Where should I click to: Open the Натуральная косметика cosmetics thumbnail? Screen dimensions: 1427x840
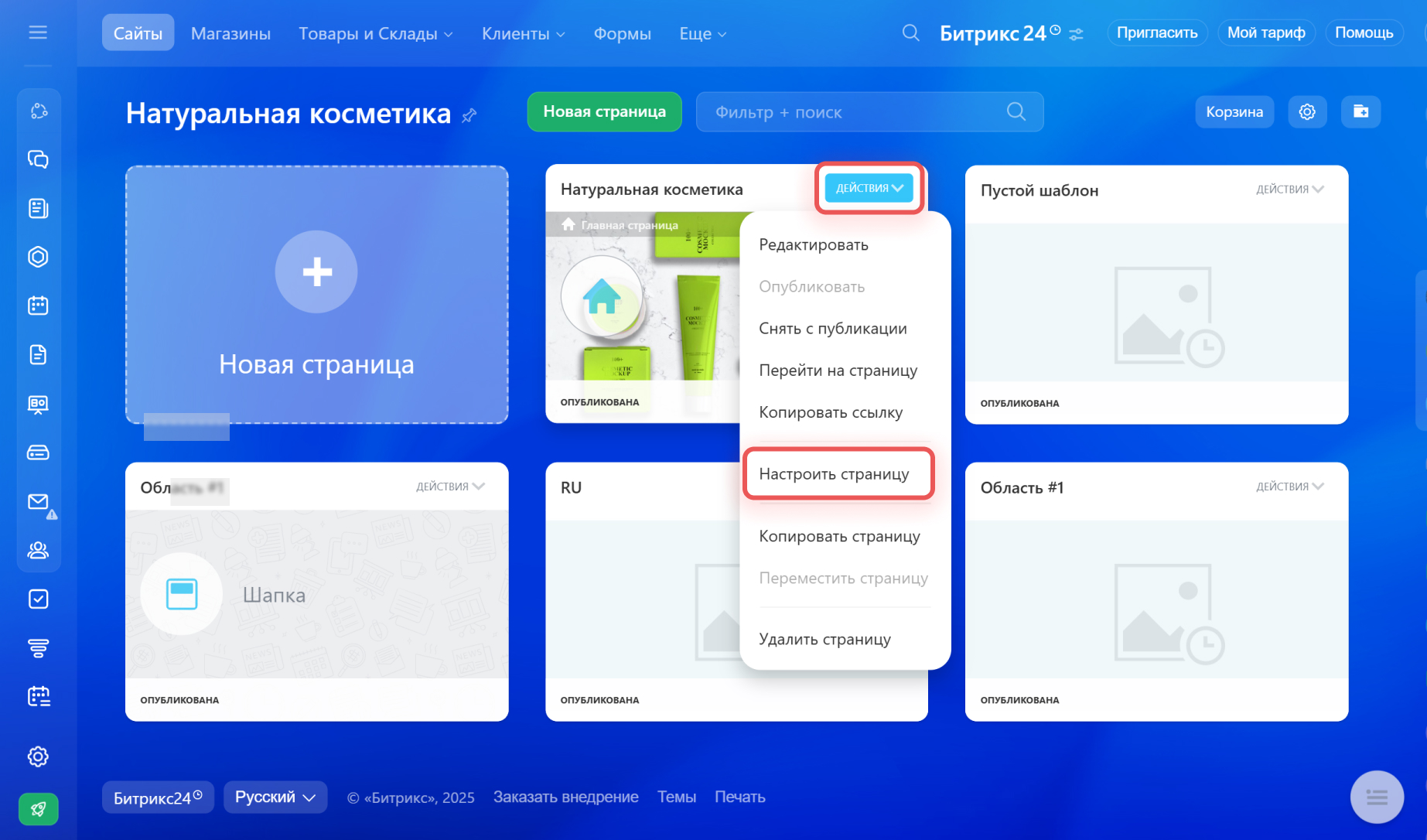[643, 296]
